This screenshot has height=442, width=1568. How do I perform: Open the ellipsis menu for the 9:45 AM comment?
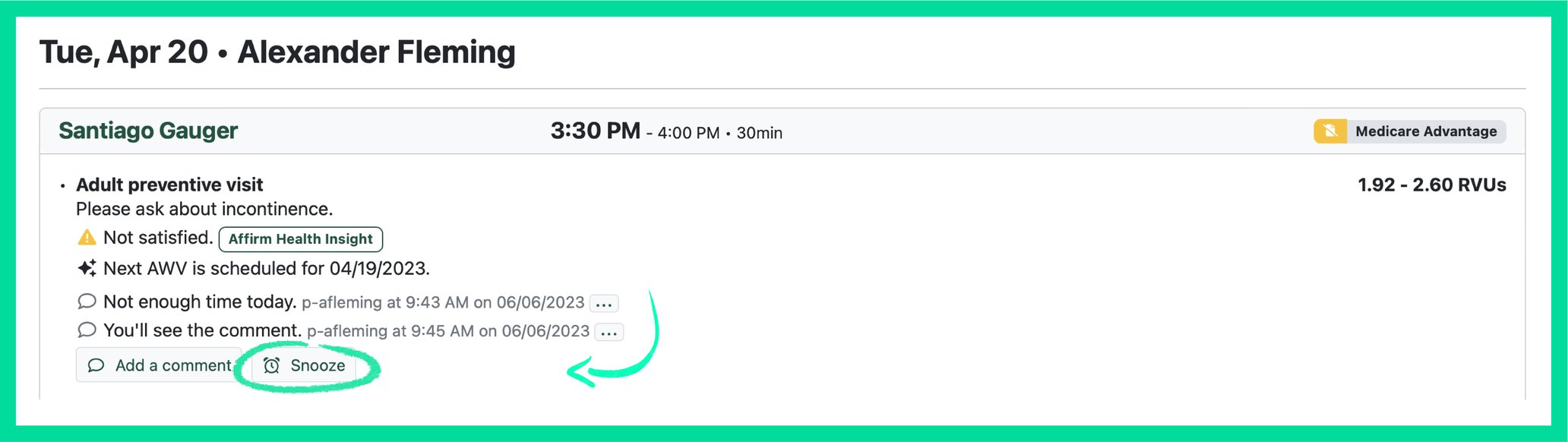[609, 333]
